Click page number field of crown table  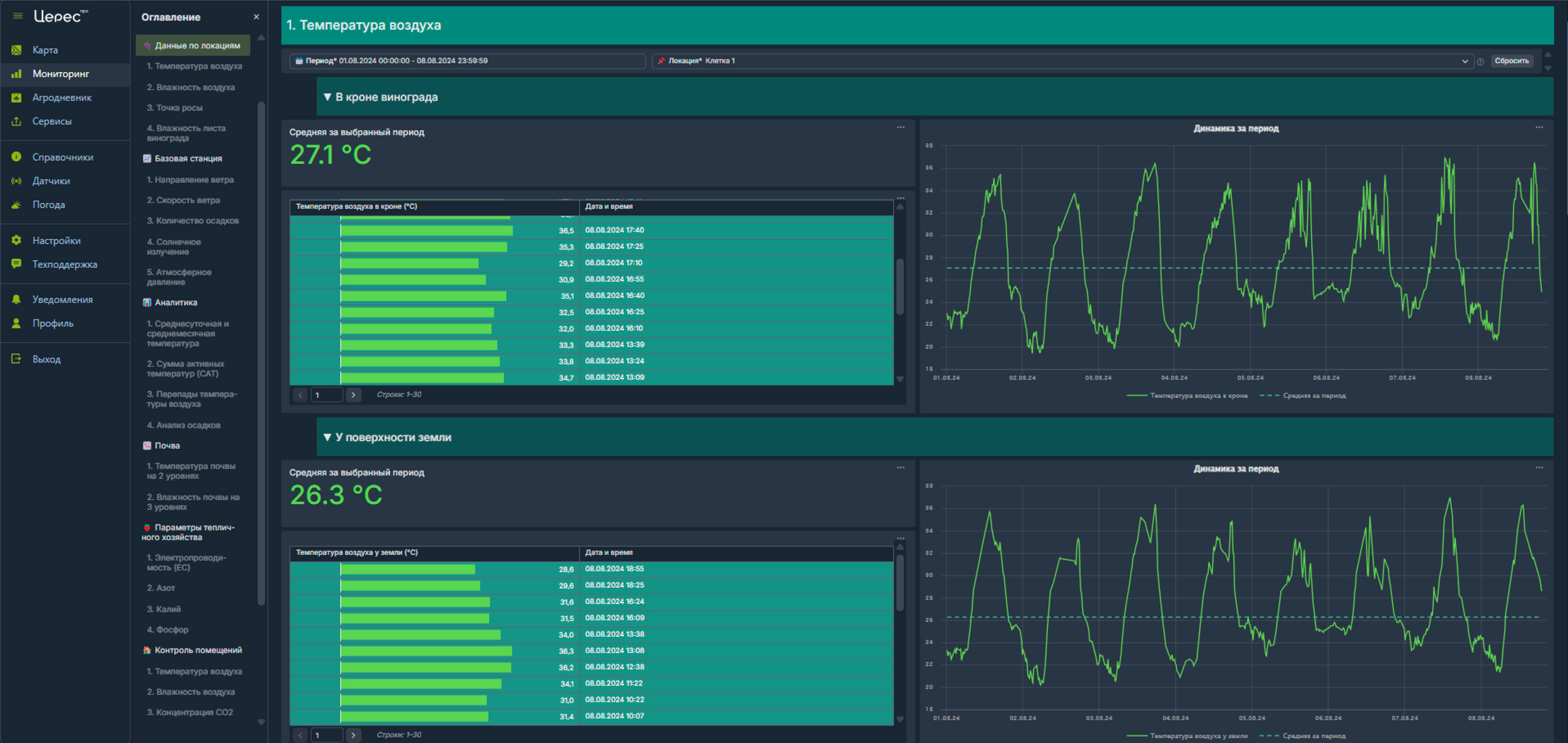(x=327, y=395)
